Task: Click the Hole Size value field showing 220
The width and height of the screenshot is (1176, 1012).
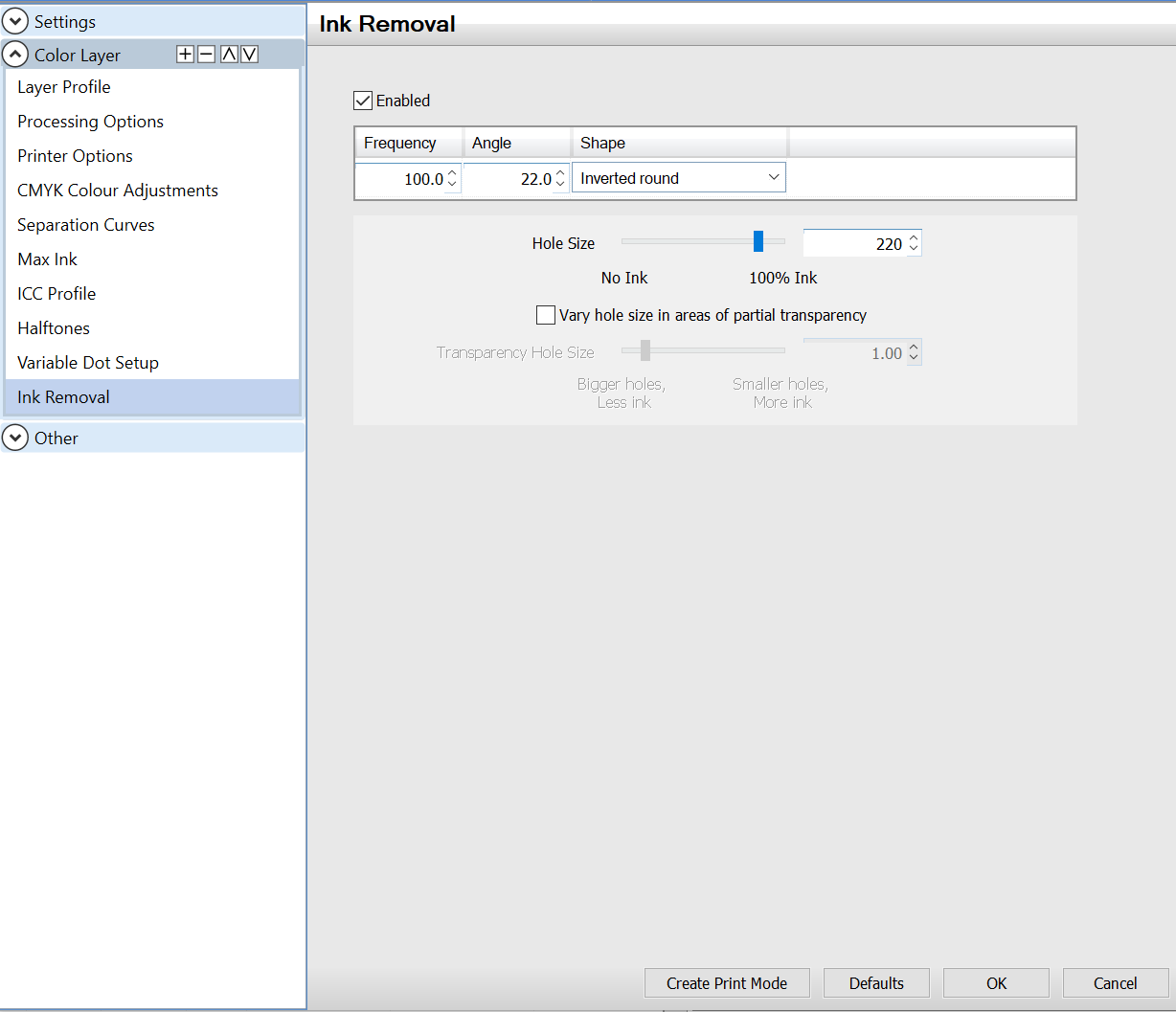Action: pyautogui.click(x=854, y=244)
